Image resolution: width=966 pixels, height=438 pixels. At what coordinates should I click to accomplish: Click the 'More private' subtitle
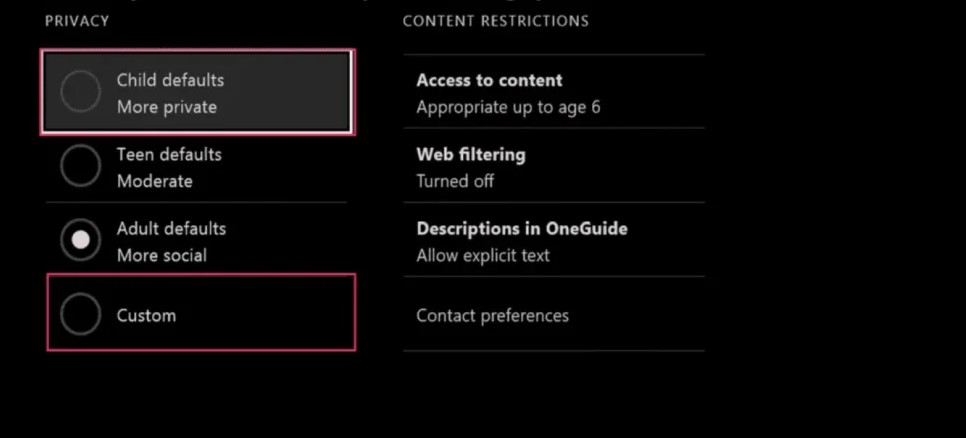coord(166,107)
